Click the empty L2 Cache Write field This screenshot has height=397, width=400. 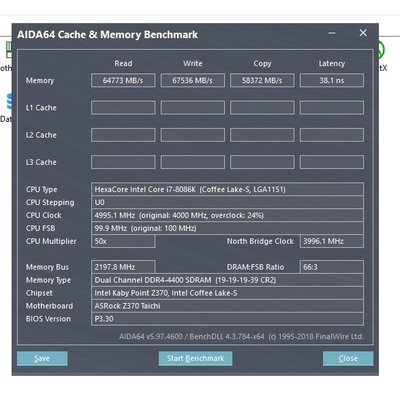pos(193,135)
